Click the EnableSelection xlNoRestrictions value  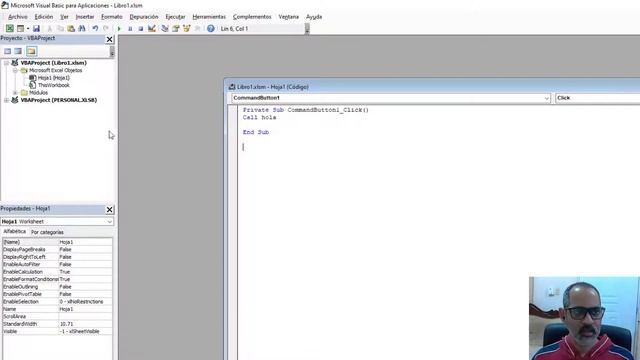point(85,302)
